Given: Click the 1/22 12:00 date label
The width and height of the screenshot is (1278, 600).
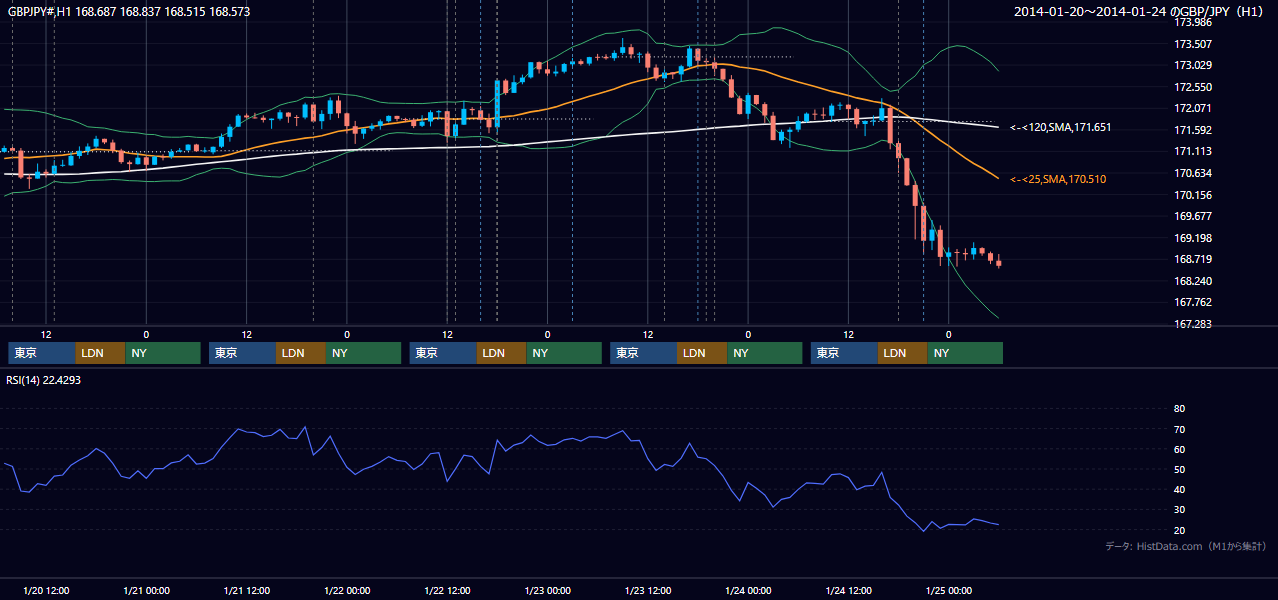Looking at the screenshot, I should click(447, 590).
